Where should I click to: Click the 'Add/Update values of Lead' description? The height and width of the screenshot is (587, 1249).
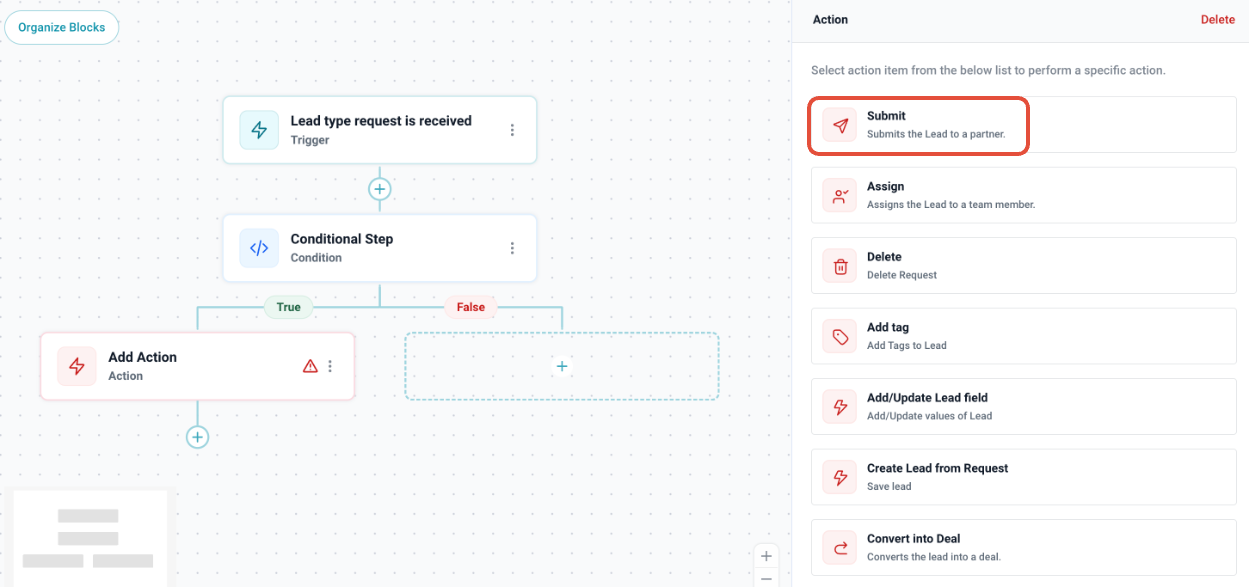(930, 416)
